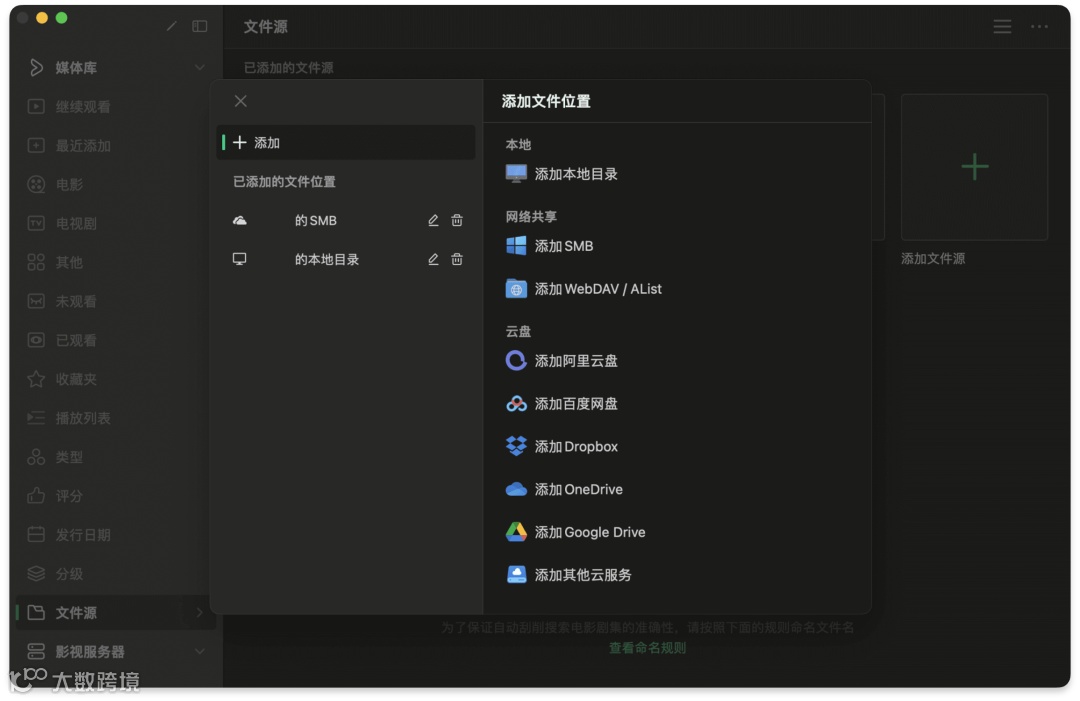Open the 查看命名规则 link

pos(647,648)
